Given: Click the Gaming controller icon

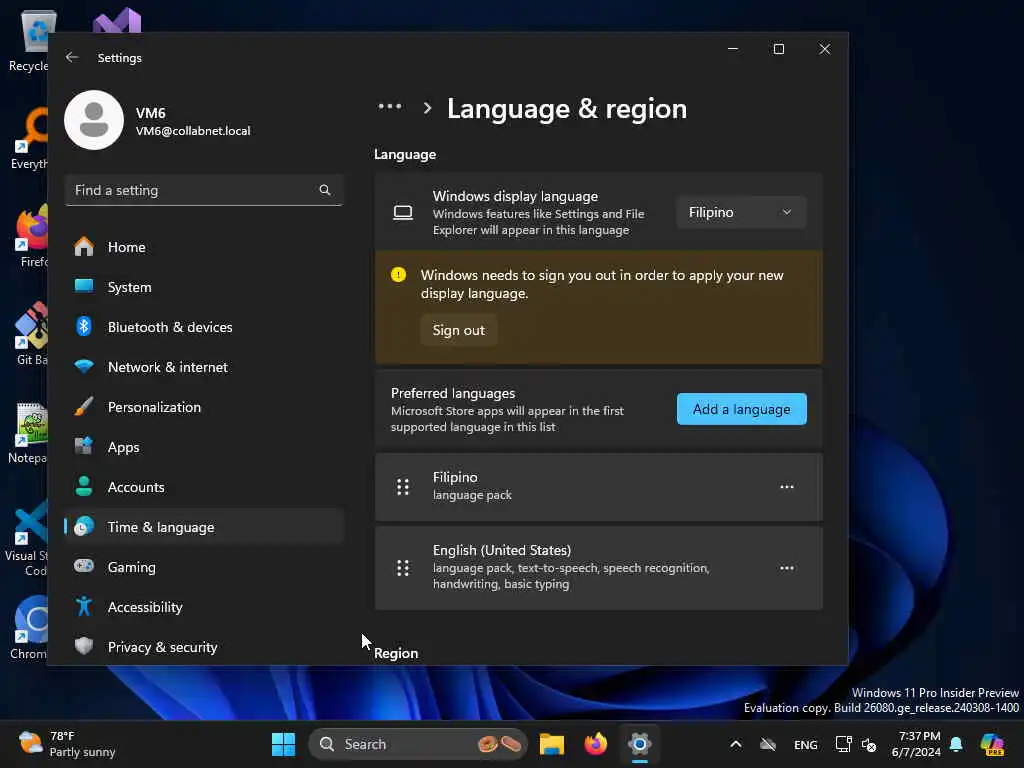Looking at the screenshot, I should click(x=84, y=566).
